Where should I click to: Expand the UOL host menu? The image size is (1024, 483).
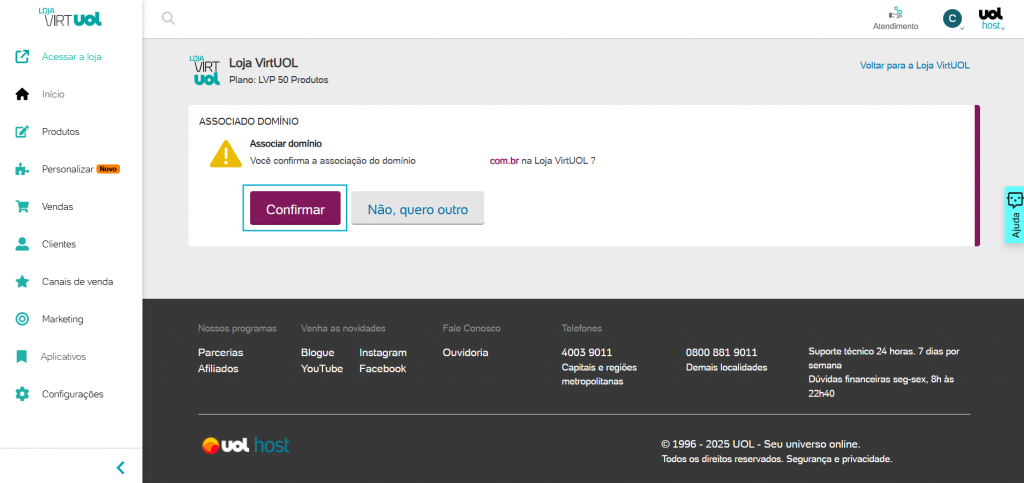(991, 19)
